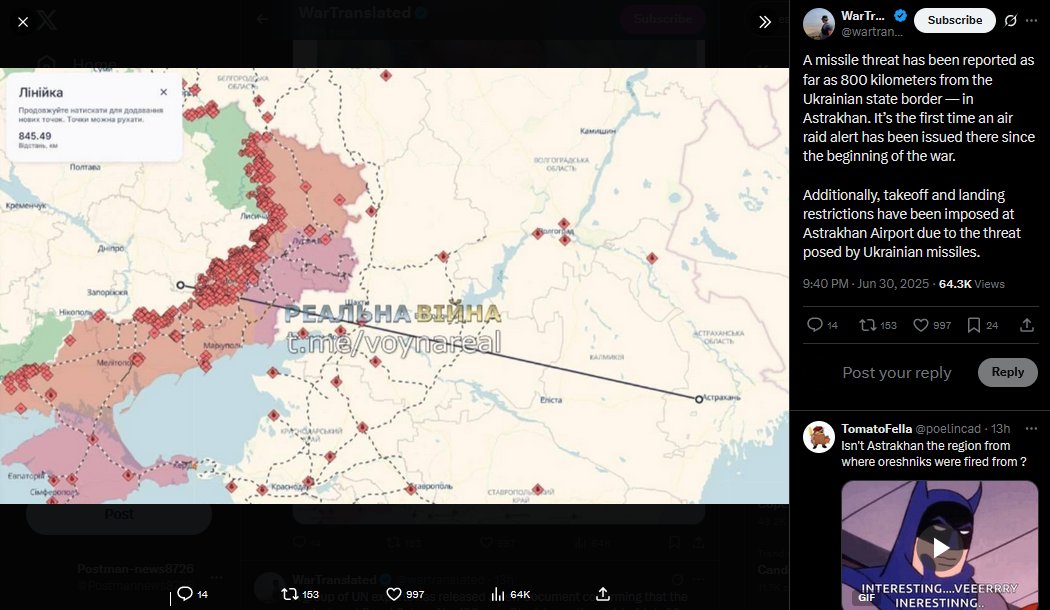The width and height of the screenshot is (1050, 610).
Task: Open the post timestamp 9:40 PM Jun 30, 2025
Action: 865,284
